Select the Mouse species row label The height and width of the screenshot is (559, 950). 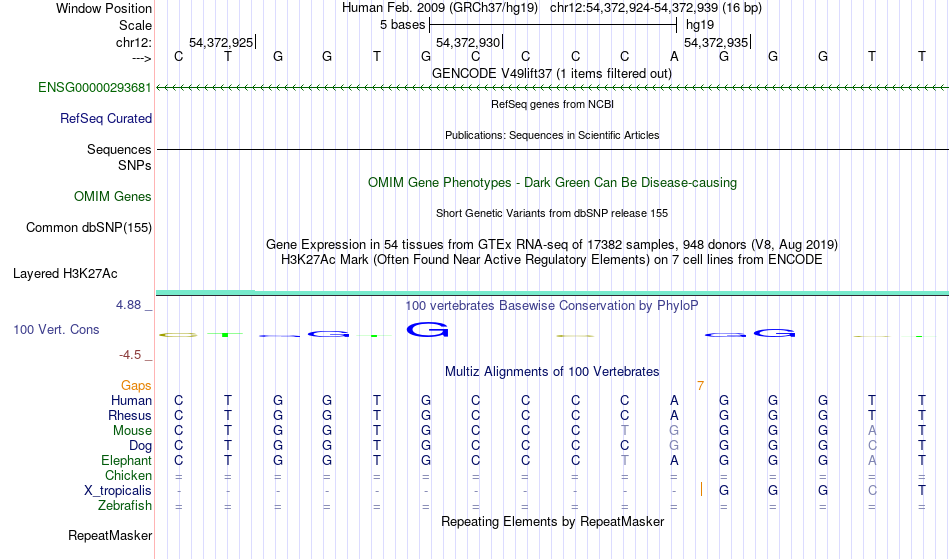132,431
